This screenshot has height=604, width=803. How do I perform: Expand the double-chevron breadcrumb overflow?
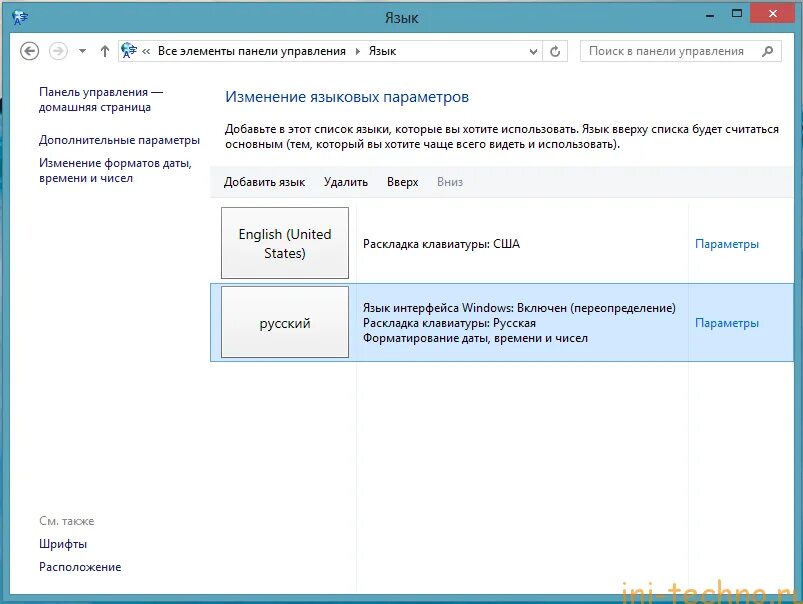tap(146, 51)
